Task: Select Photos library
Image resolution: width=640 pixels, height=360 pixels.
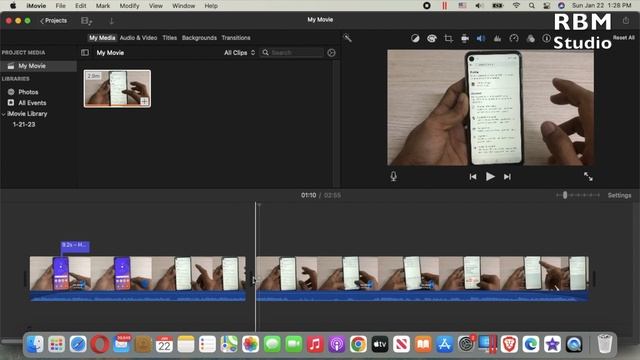Action: [28, 92]
